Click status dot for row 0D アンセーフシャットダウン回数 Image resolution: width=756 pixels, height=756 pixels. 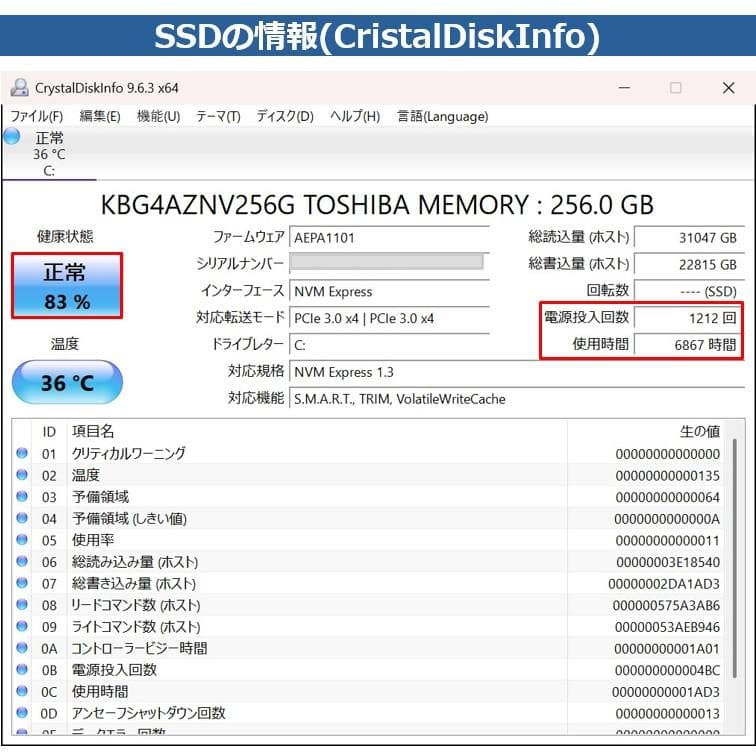[22, 712]
